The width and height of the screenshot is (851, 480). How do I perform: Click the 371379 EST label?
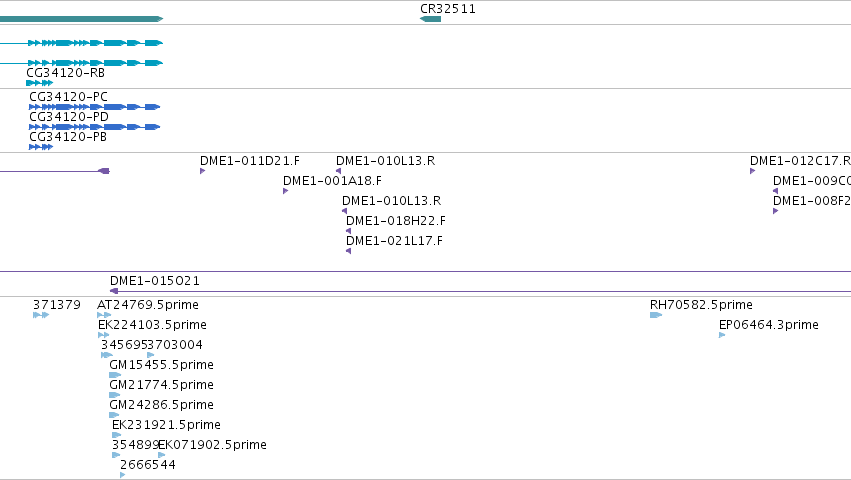point(56,305)
